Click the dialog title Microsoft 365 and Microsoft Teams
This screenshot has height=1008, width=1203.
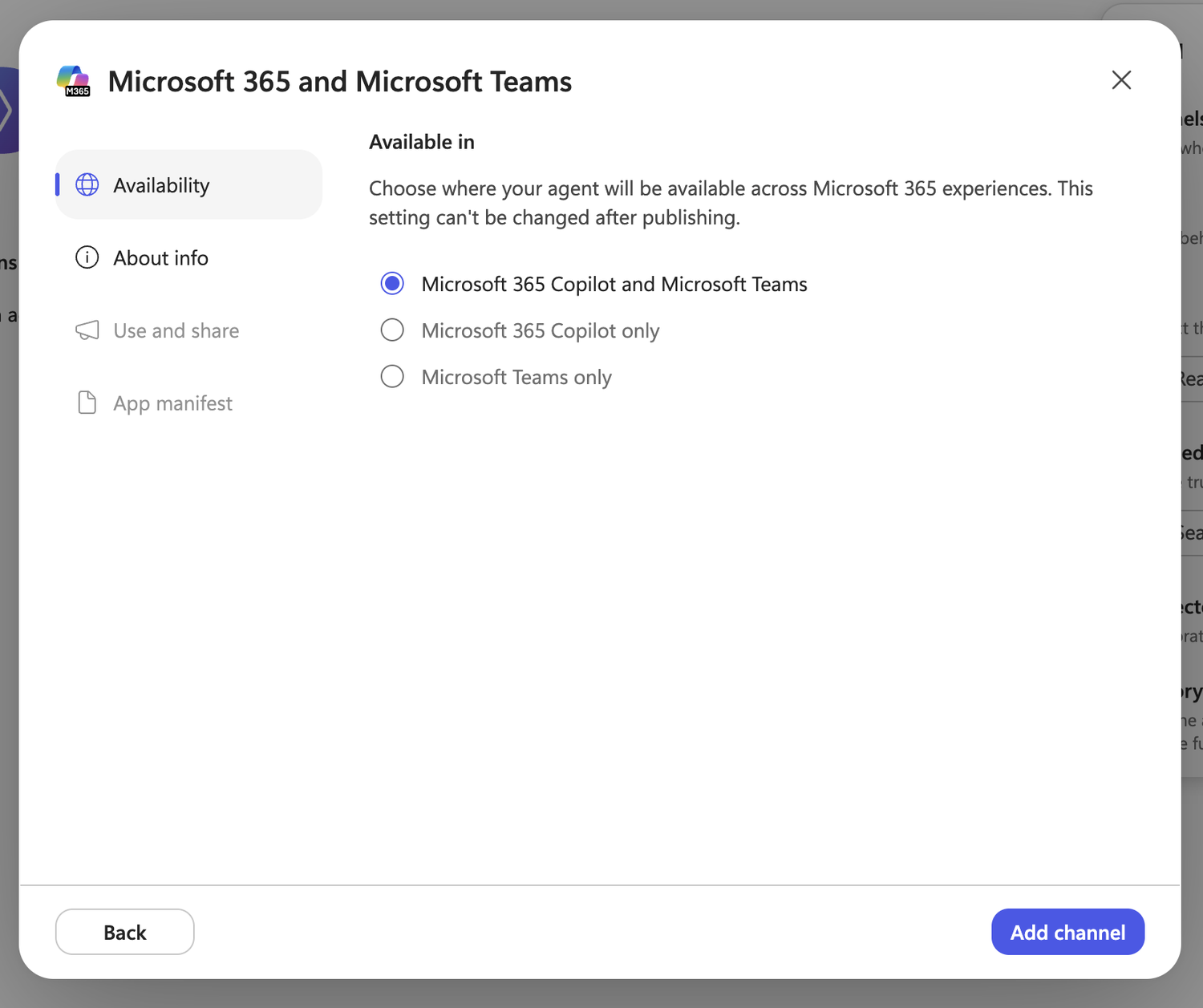[x=340, y=82]
